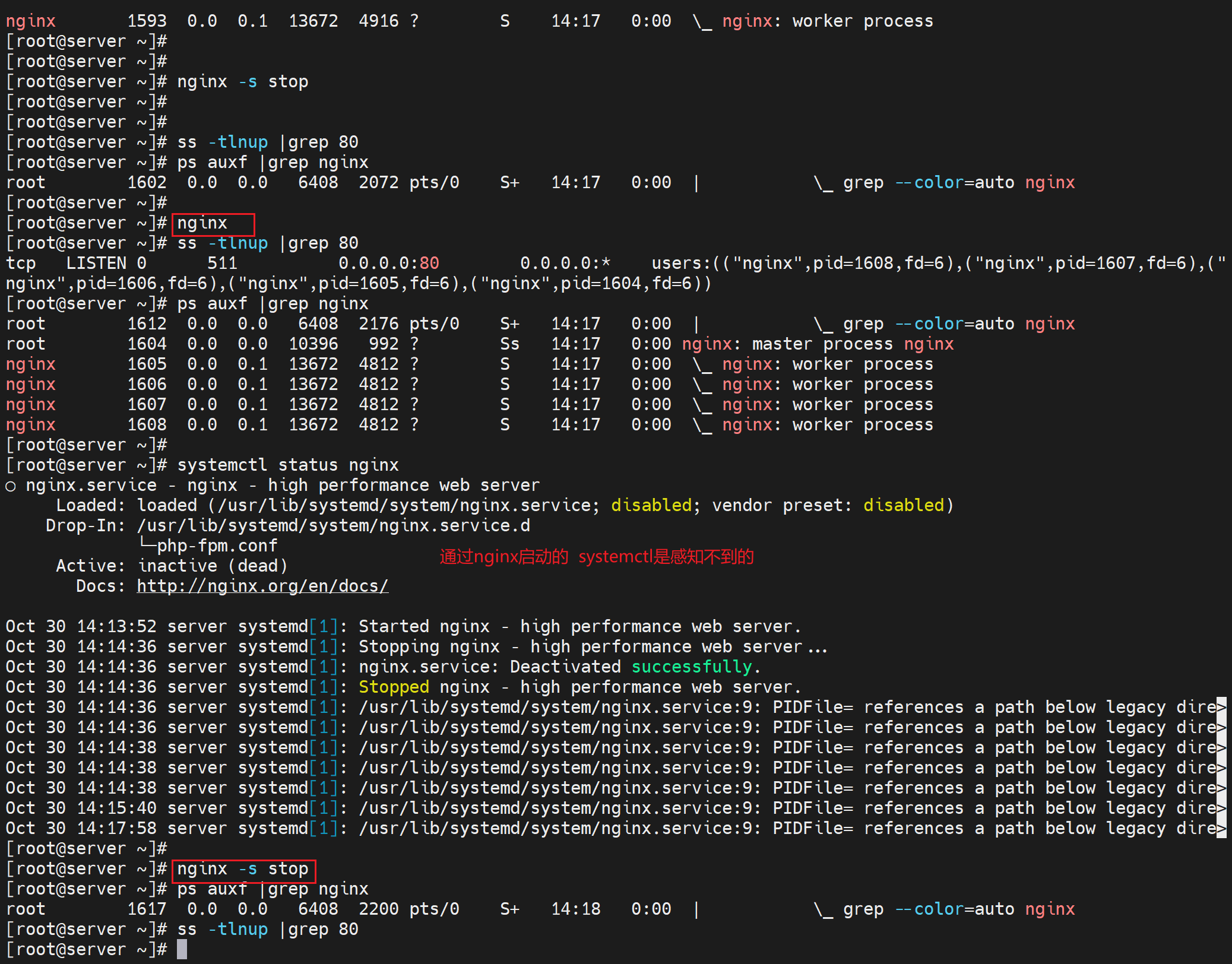Click the green 'successfully' log word

691,667
